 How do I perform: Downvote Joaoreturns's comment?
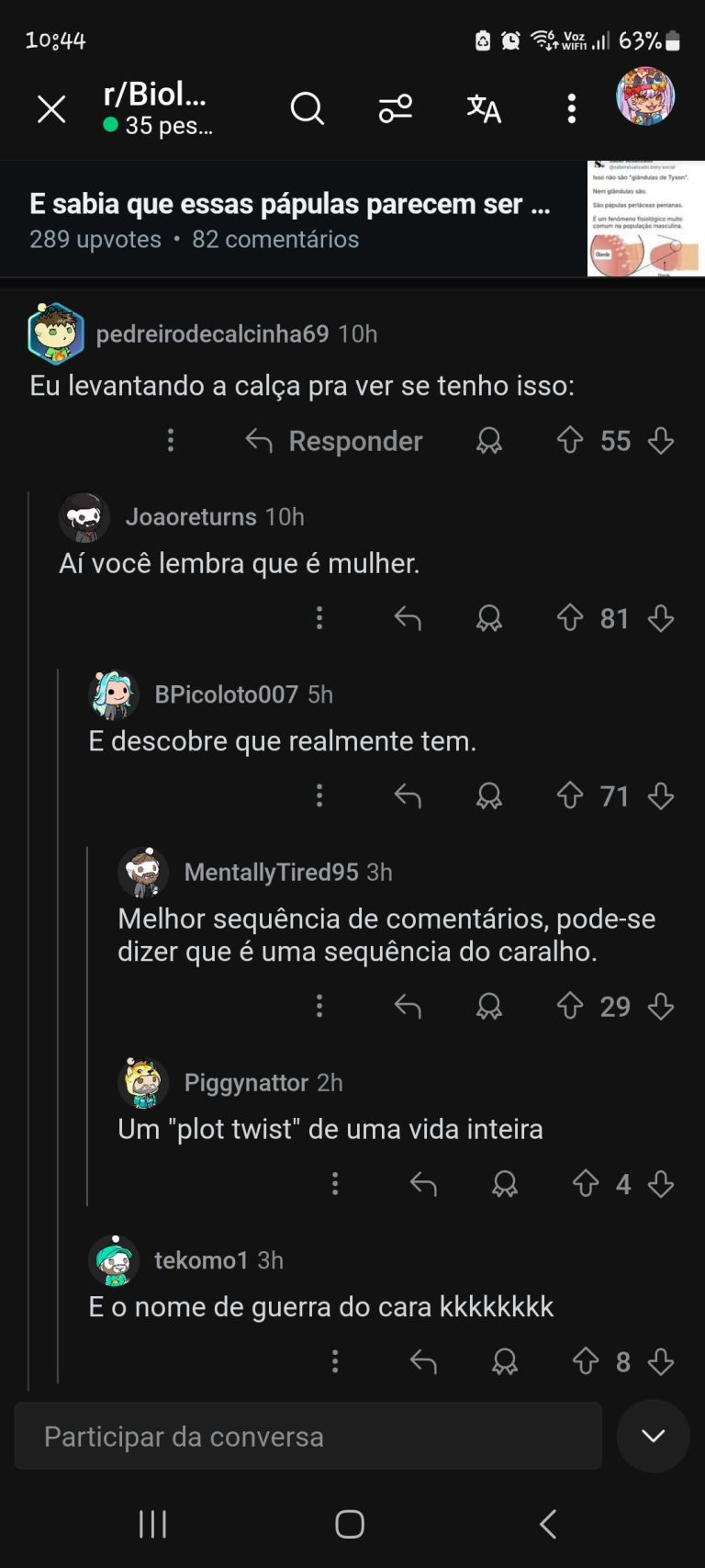(x=661, y=618)
